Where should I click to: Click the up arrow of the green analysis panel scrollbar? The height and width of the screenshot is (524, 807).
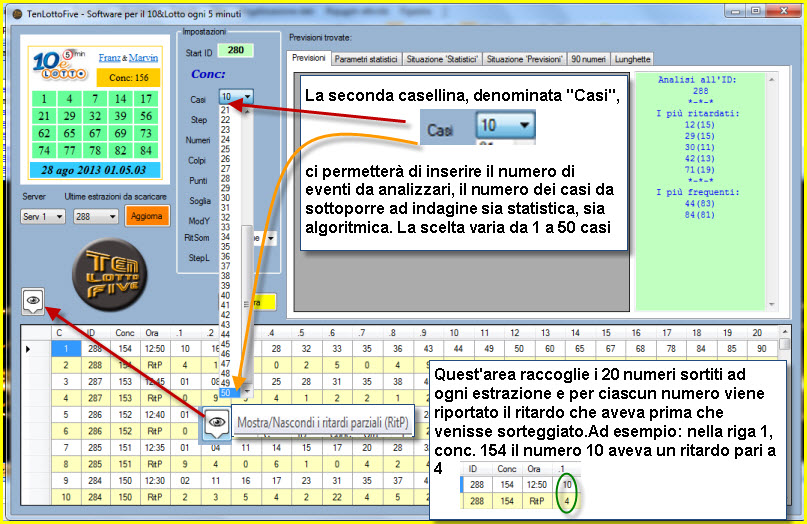tap(771, 80)
